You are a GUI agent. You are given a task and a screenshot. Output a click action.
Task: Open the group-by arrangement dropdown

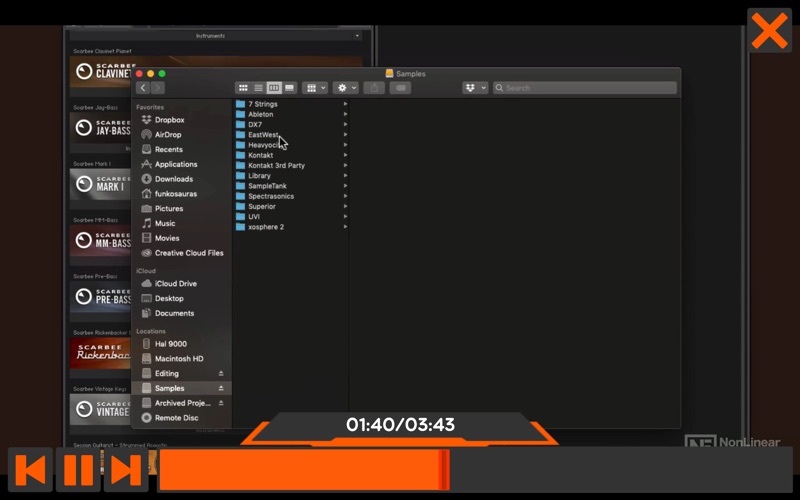click(315, 88)
